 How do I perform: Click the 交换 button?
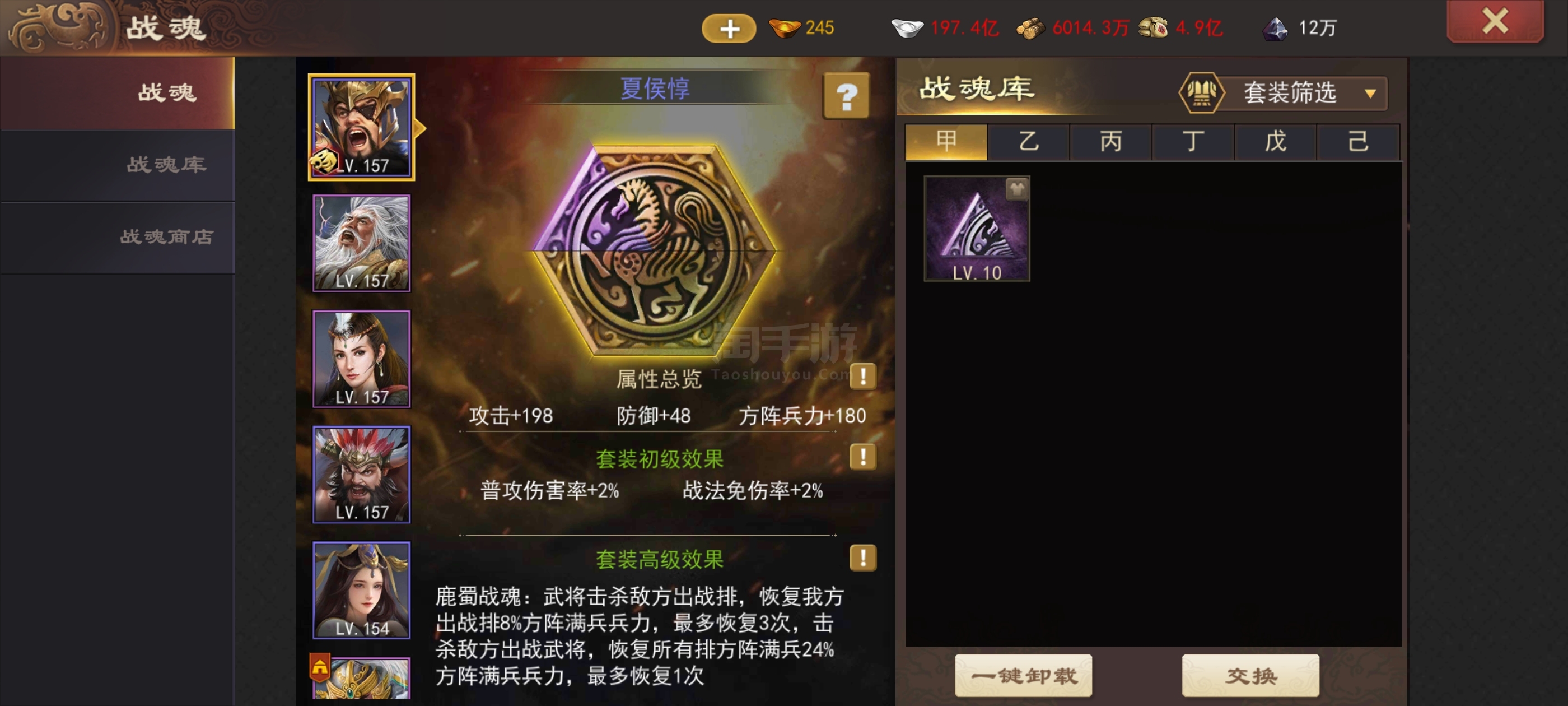click(x=1251, y=676)
